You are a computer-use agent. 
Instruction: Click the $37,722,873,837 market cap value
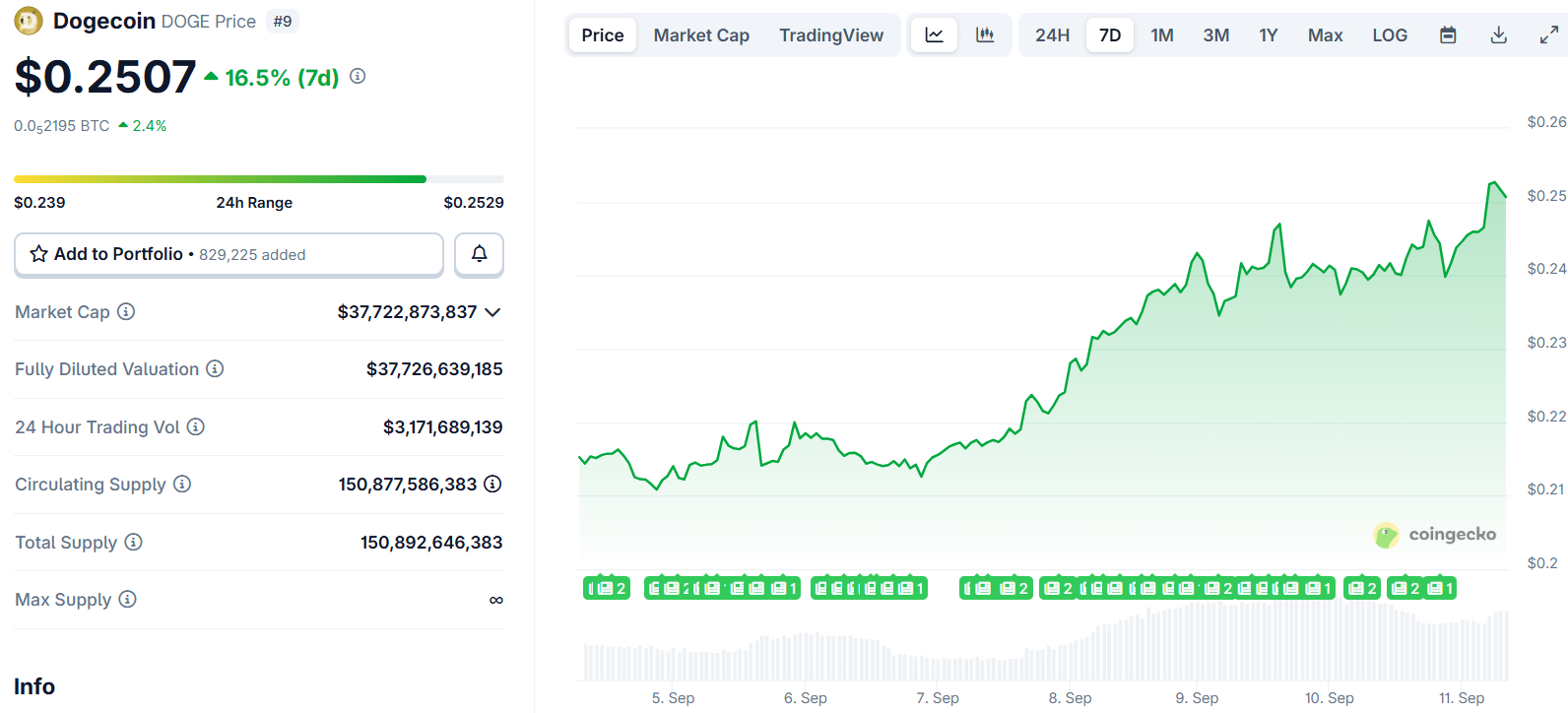click(407, 312)
